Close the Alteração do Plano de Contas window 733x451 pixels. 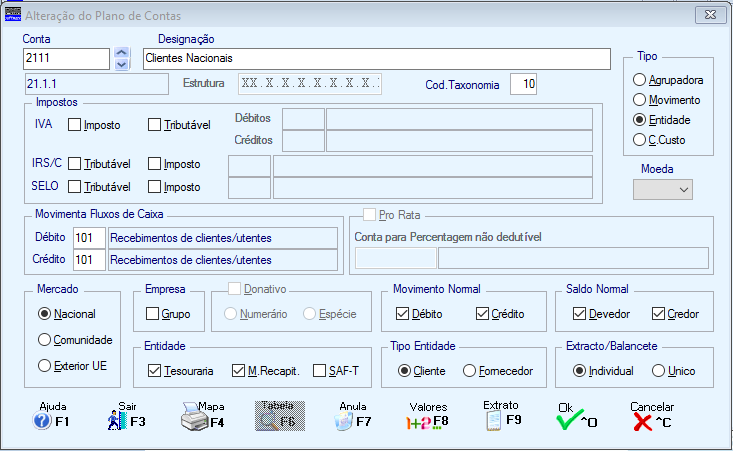[x=711, y=15]
